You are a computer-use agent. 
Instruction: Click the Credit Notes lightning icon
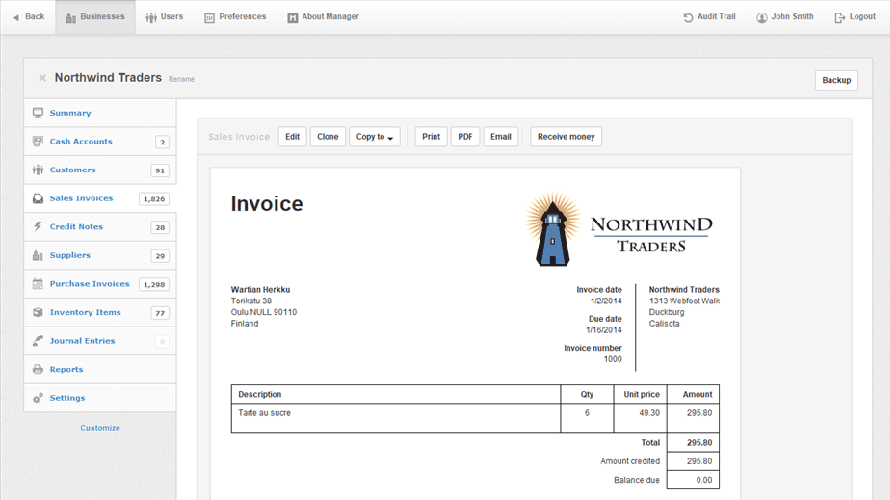point(38,227)
